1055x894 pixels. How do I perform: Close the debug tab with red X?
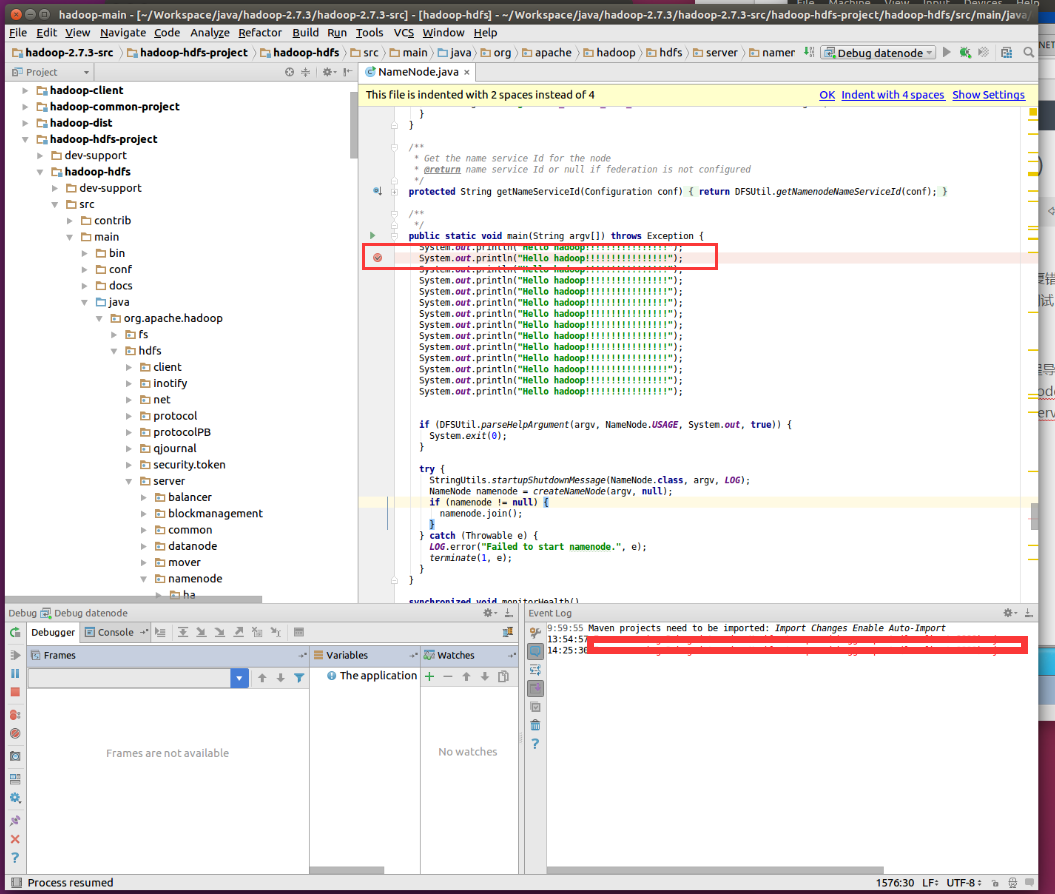tap(15, 840)
